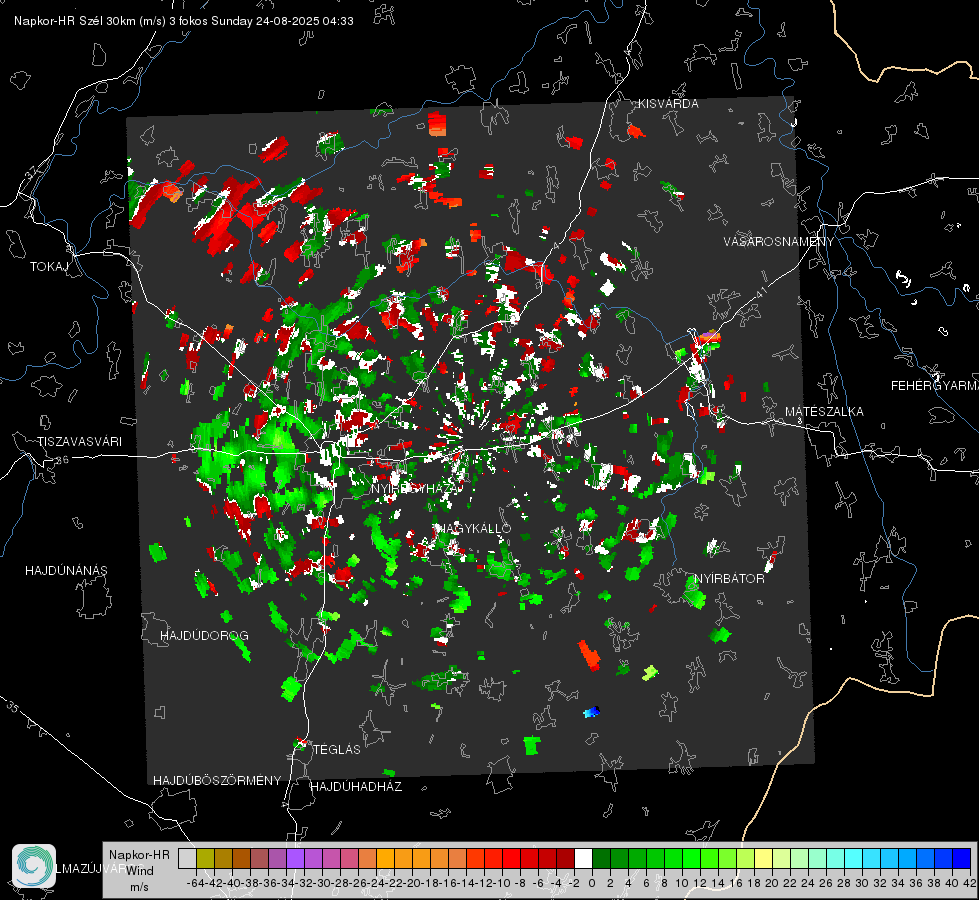This screenshot has height=900, width=979.
Task: Click the dark green swatch between 0 and 2
Action: click(x=601, y=858)
